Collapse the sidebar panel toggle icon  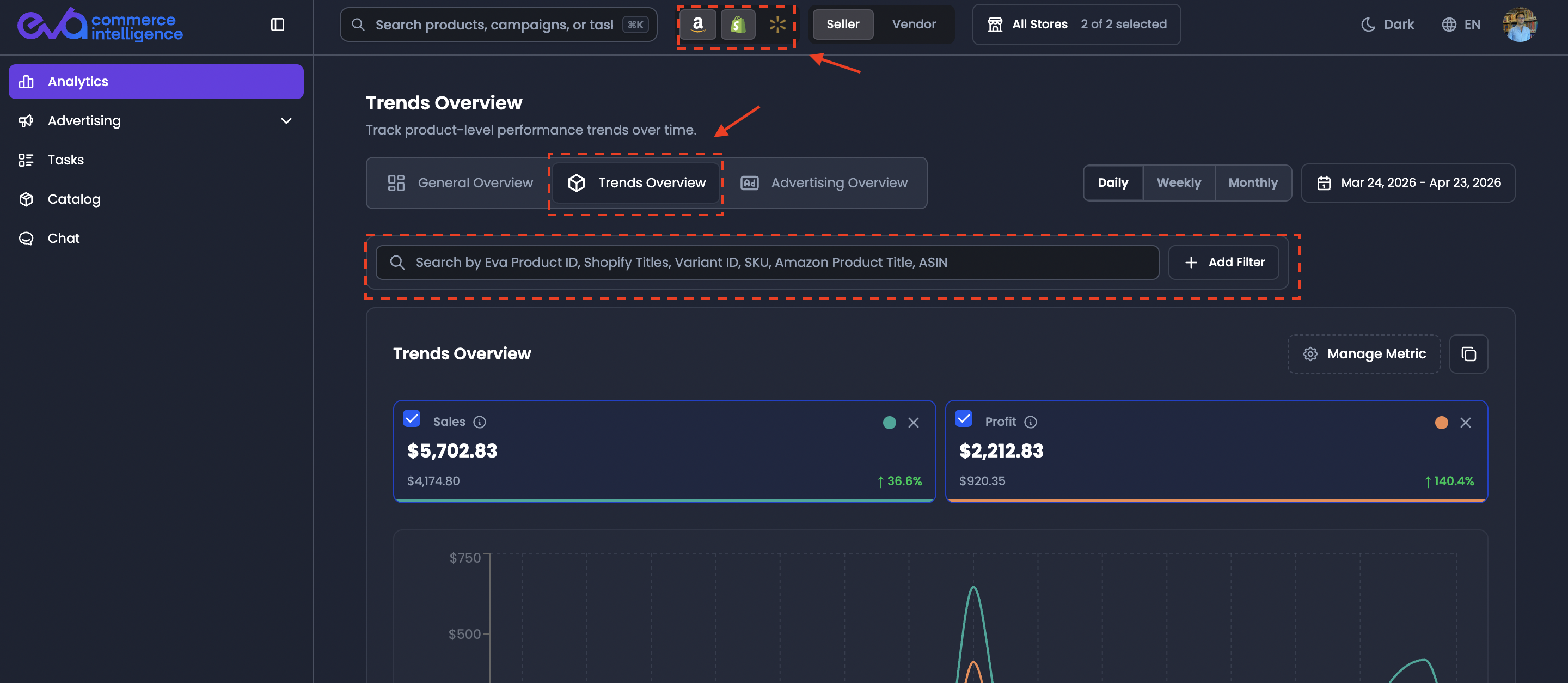click(x=278, y=25)
